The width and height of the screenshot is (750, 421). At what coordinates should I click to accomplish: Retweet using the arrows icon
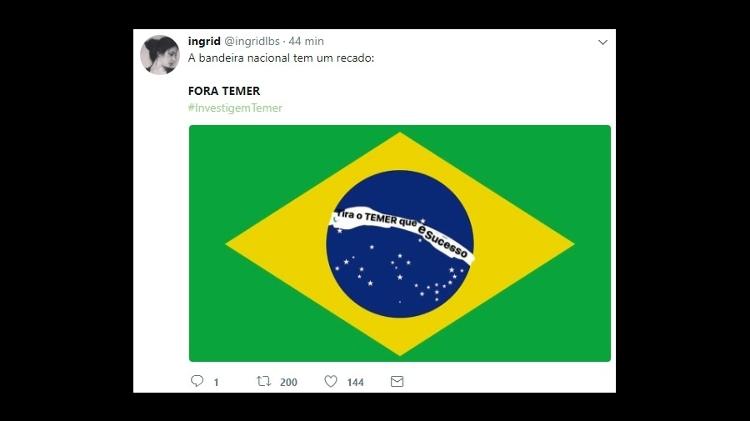pyautogui.click(x=264, y=381)
